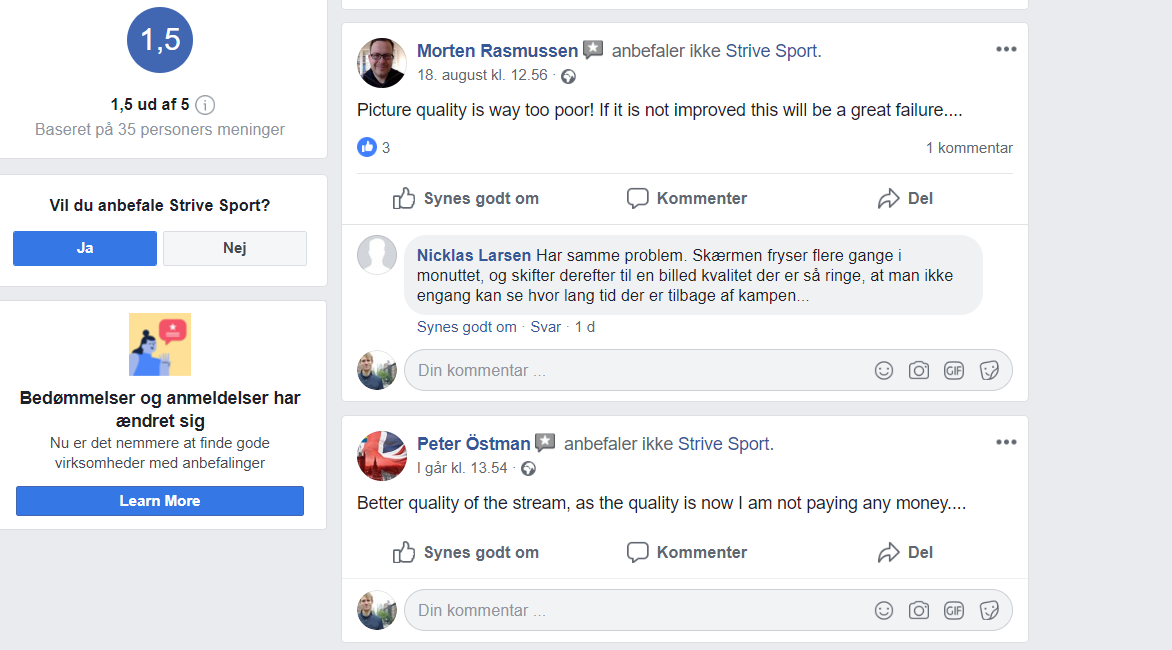Click the sticker icon in the Morten post comment box
The height and width of the screenshot is (650, 1172).
(x=989, y=370)
